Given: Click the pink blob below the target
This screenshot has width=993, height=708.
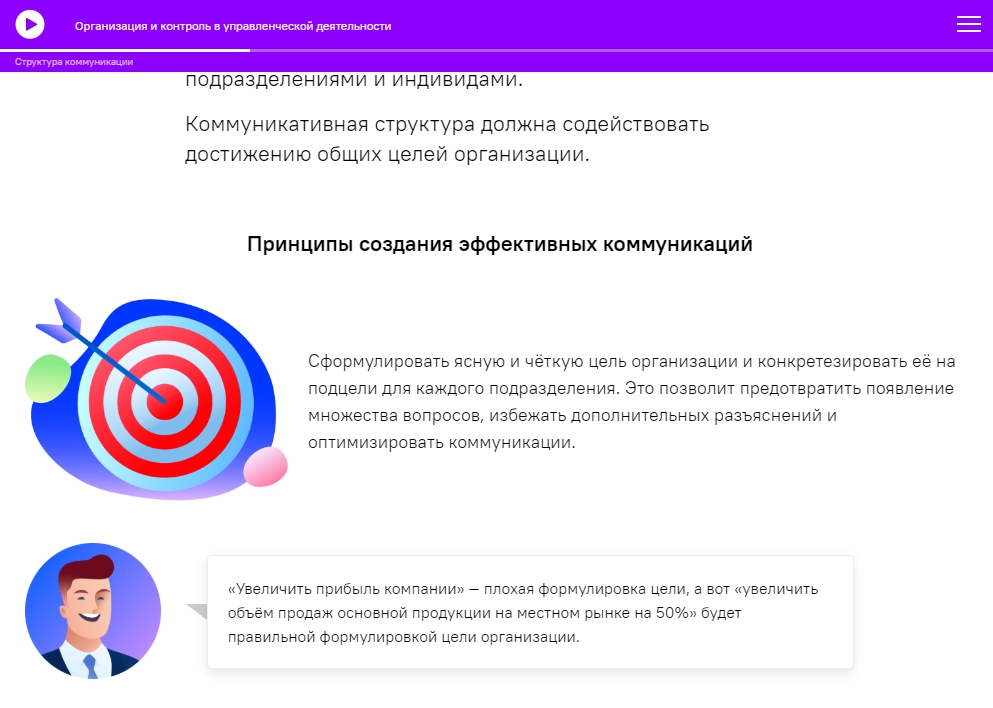Looking at the screenshot, I should click(265, 466).
